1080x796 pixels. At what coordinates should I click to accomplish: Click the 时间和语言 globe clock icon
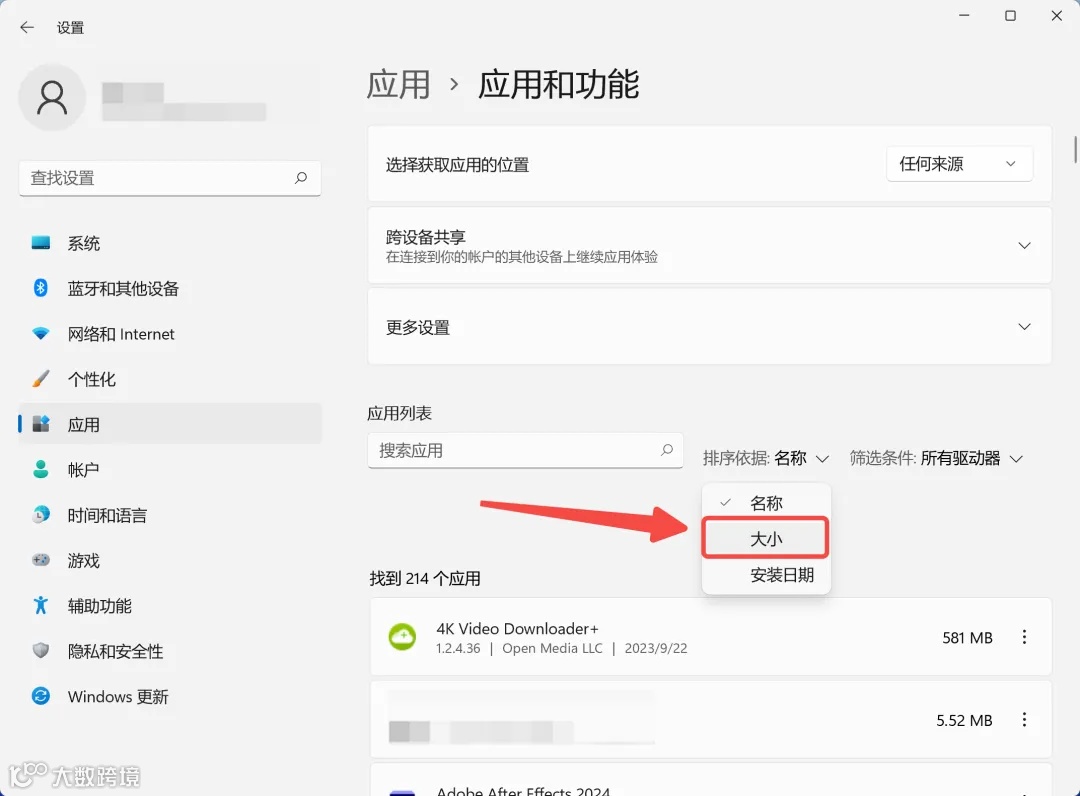[x=41, y=514]
